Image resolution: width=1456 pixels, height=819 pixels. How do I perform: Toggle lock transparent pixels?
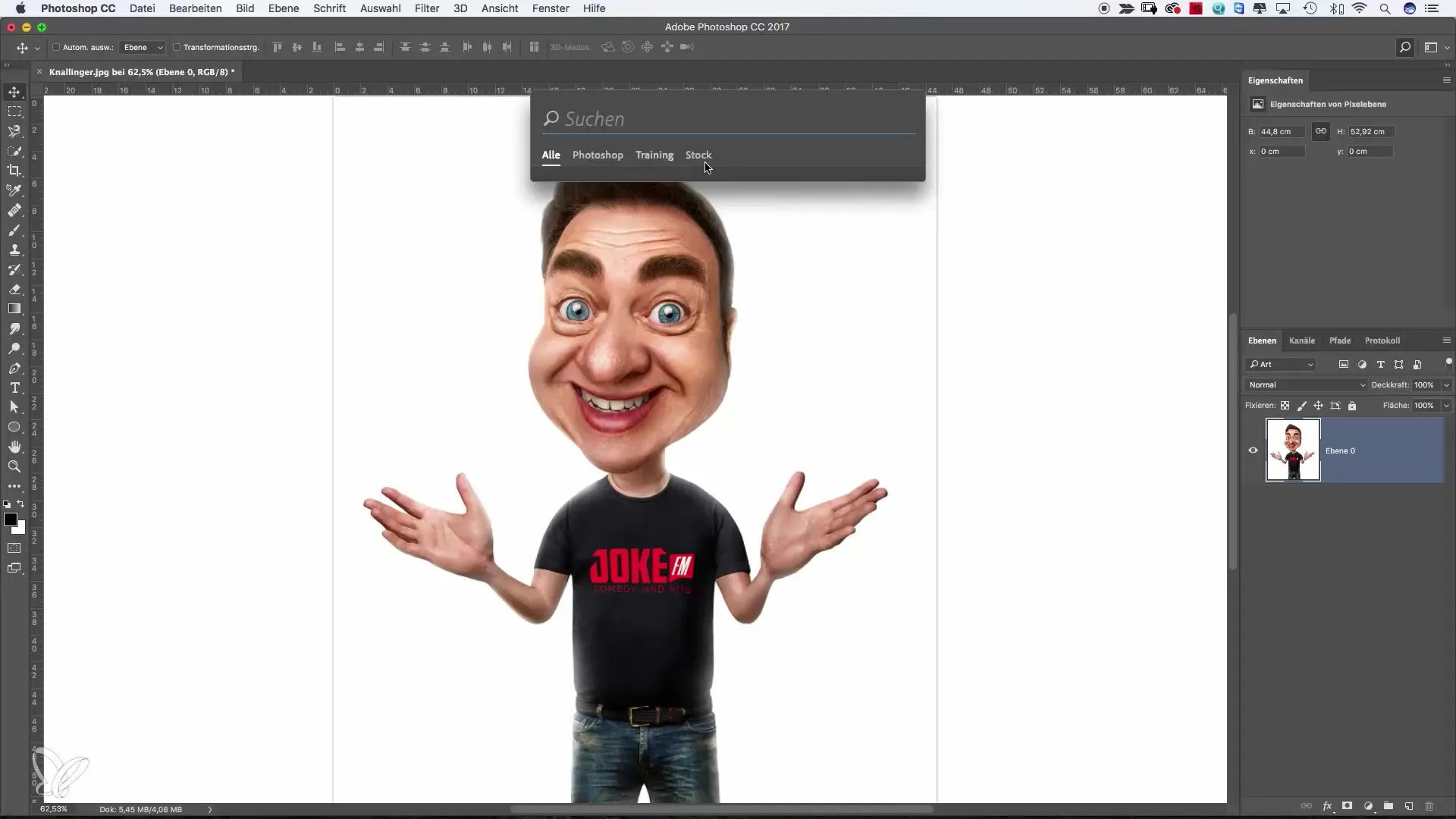click(1285, 406)
